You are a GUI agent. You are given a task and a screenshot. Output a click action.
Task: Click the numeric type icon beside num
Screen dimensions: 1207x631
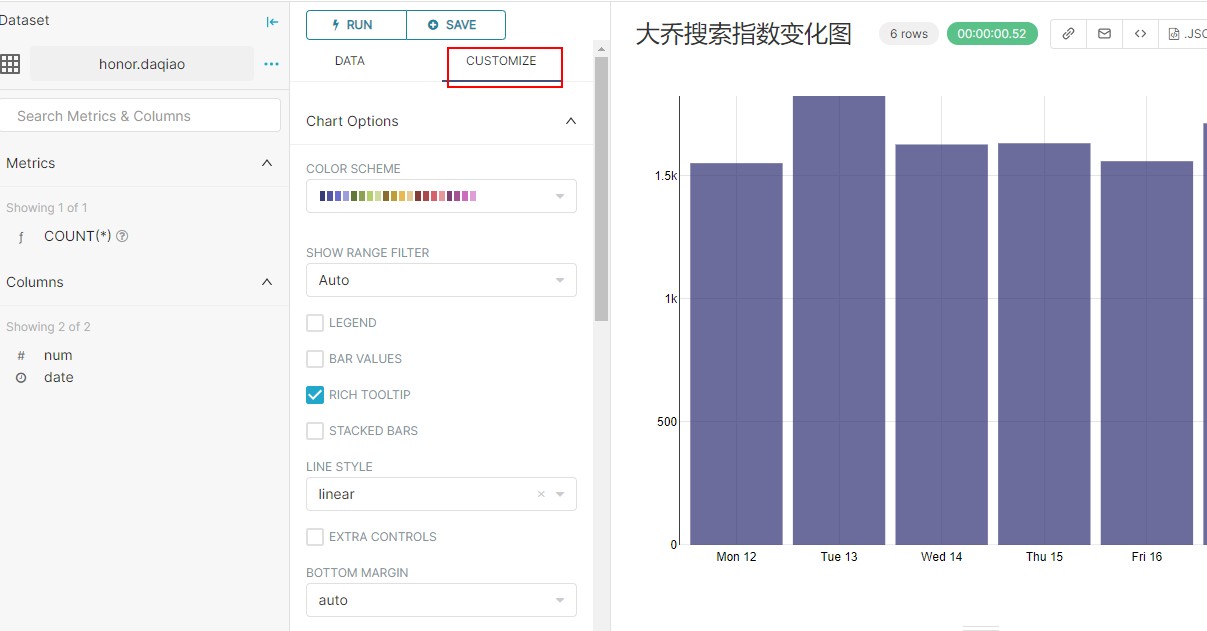(x=21, y=355)
